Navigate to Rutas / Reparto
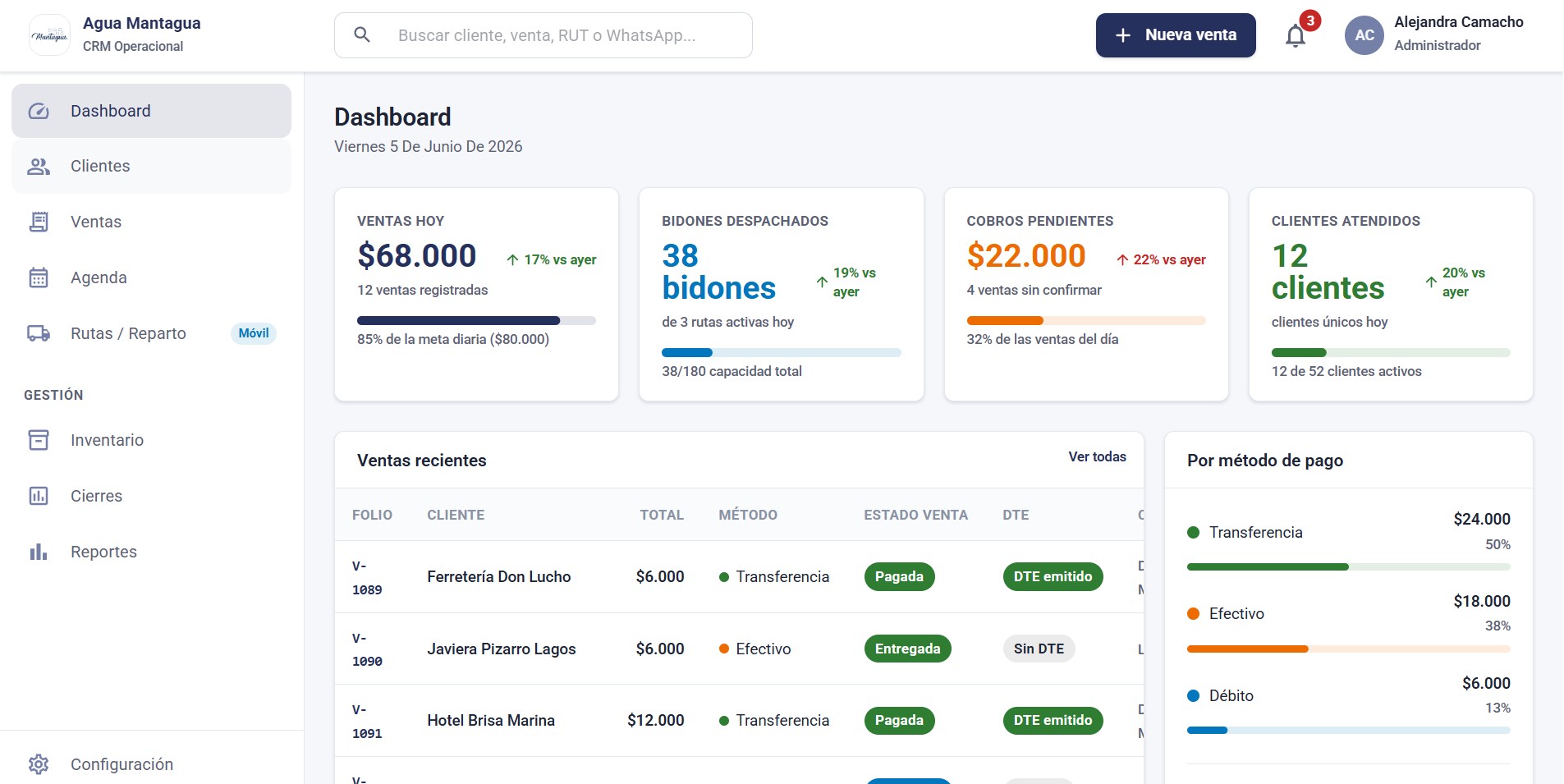This screenshot has width=1564, height=784. click(151, 333)
